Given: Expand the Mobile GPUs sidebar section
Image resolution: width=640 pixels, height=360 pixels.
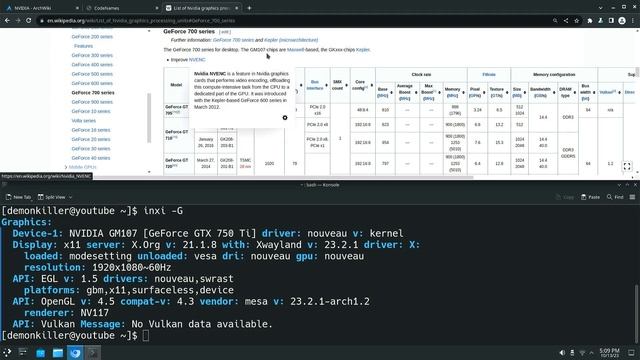Looking at the screenshot, I should pyautogui.click(x=66, y=167).
